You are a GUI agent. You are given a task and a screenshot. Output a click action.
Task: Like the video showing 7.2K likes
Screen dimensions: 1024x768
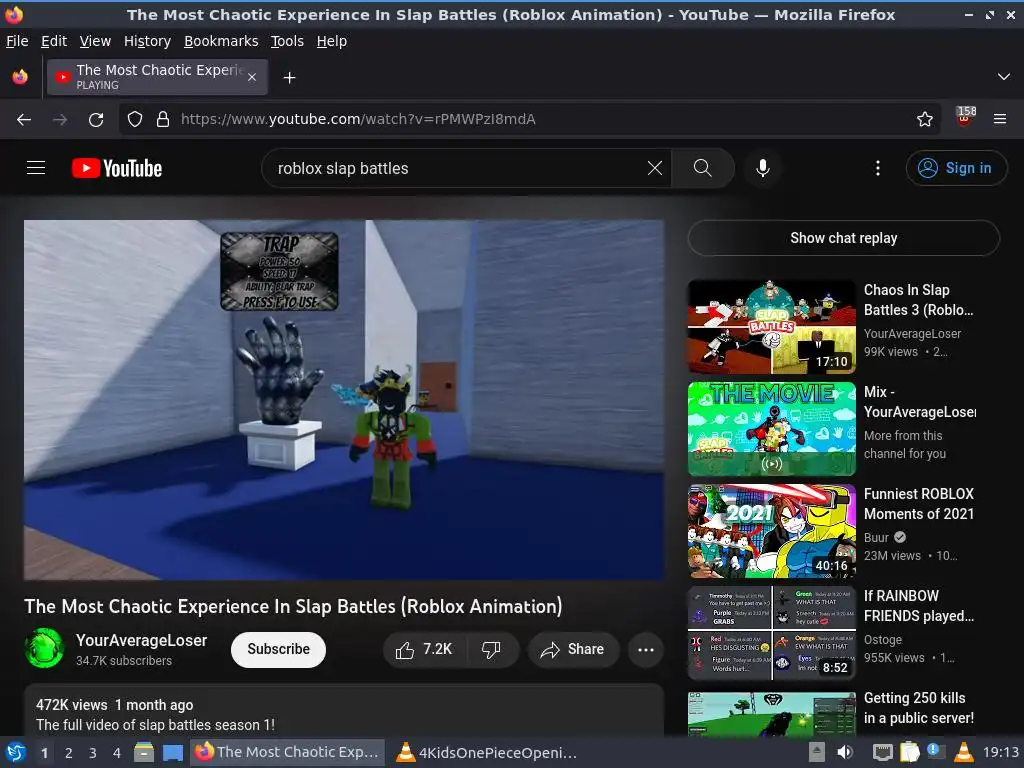coord(424,649)
